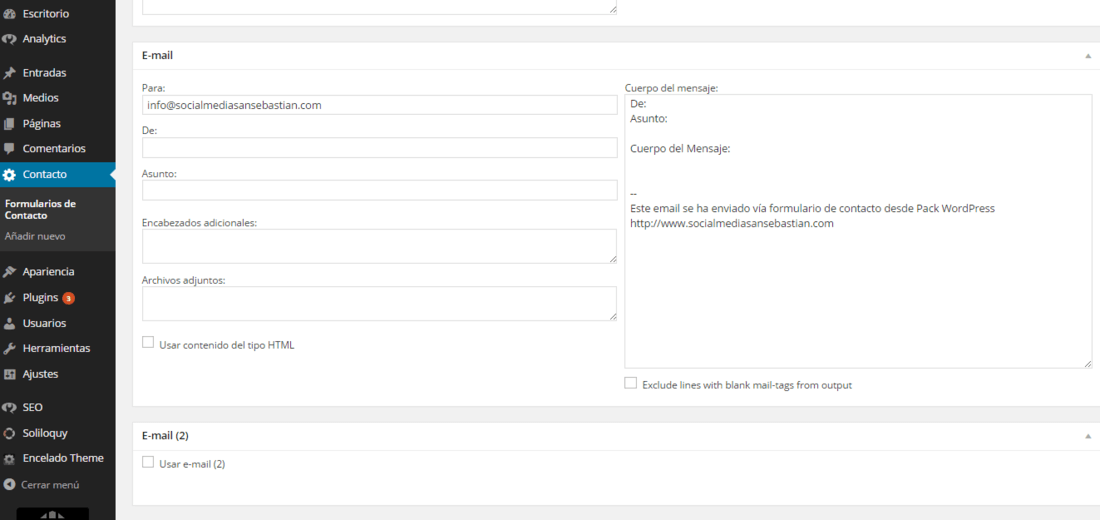Viewport: 1100px width, 520px height.
Task: Collapse the E-mail (2) panel triangle
Action: (x=1088, y=436)
